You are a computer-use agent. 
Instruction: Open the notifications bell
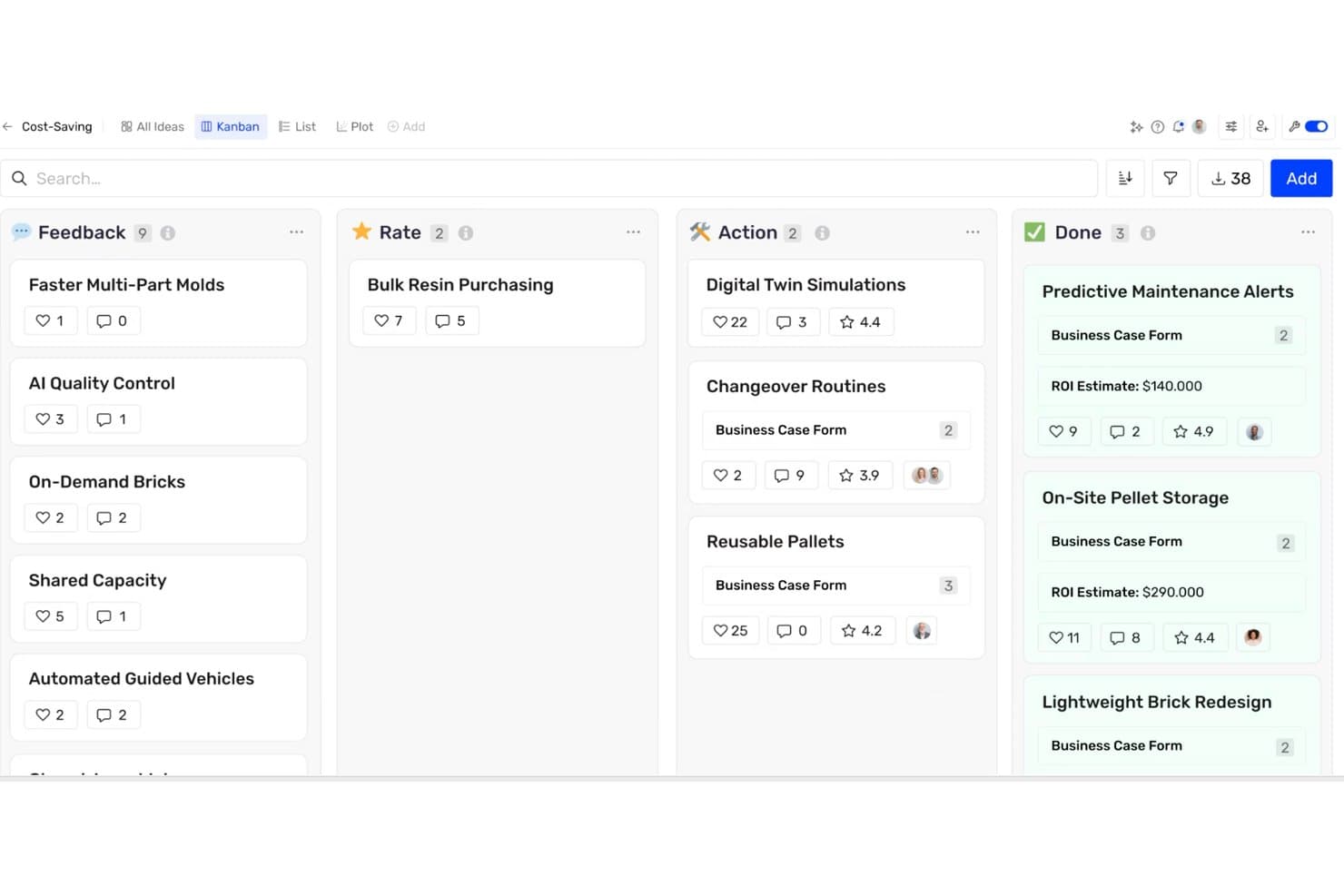[x=1178, y=127]
